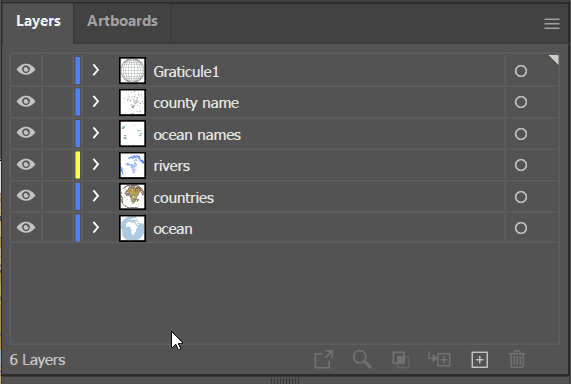Select the county name layer name
This screenshot has width=571, height=384.
tap(196, 103)
